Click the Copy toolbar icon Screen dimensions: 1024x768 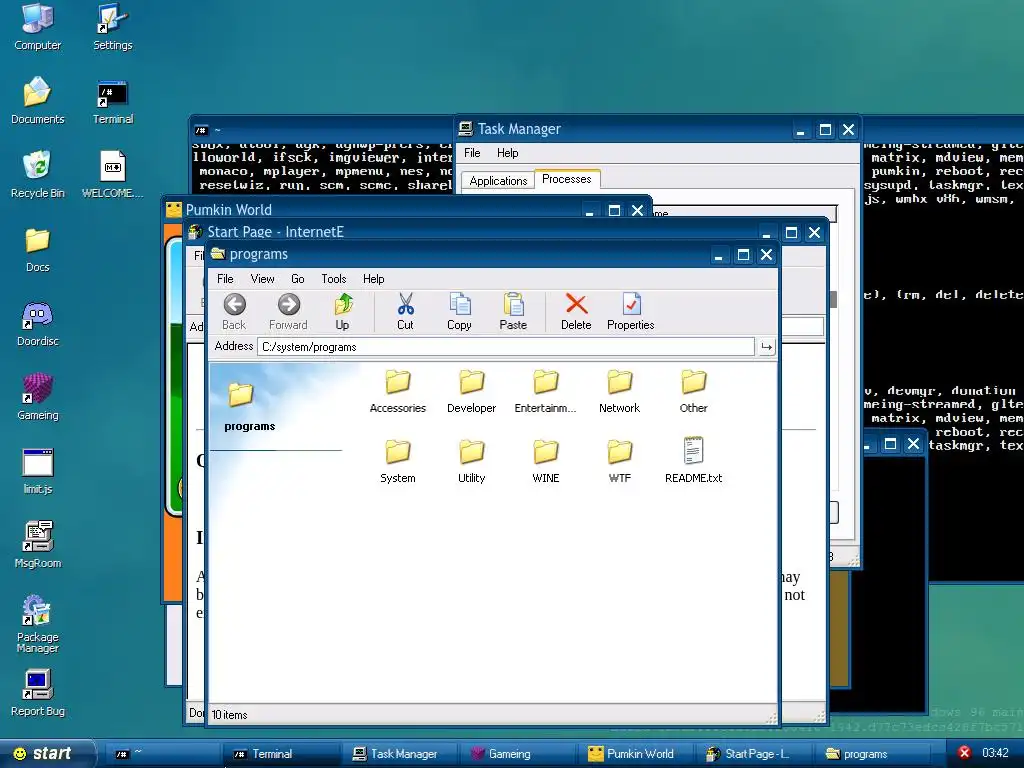[459, 312]
